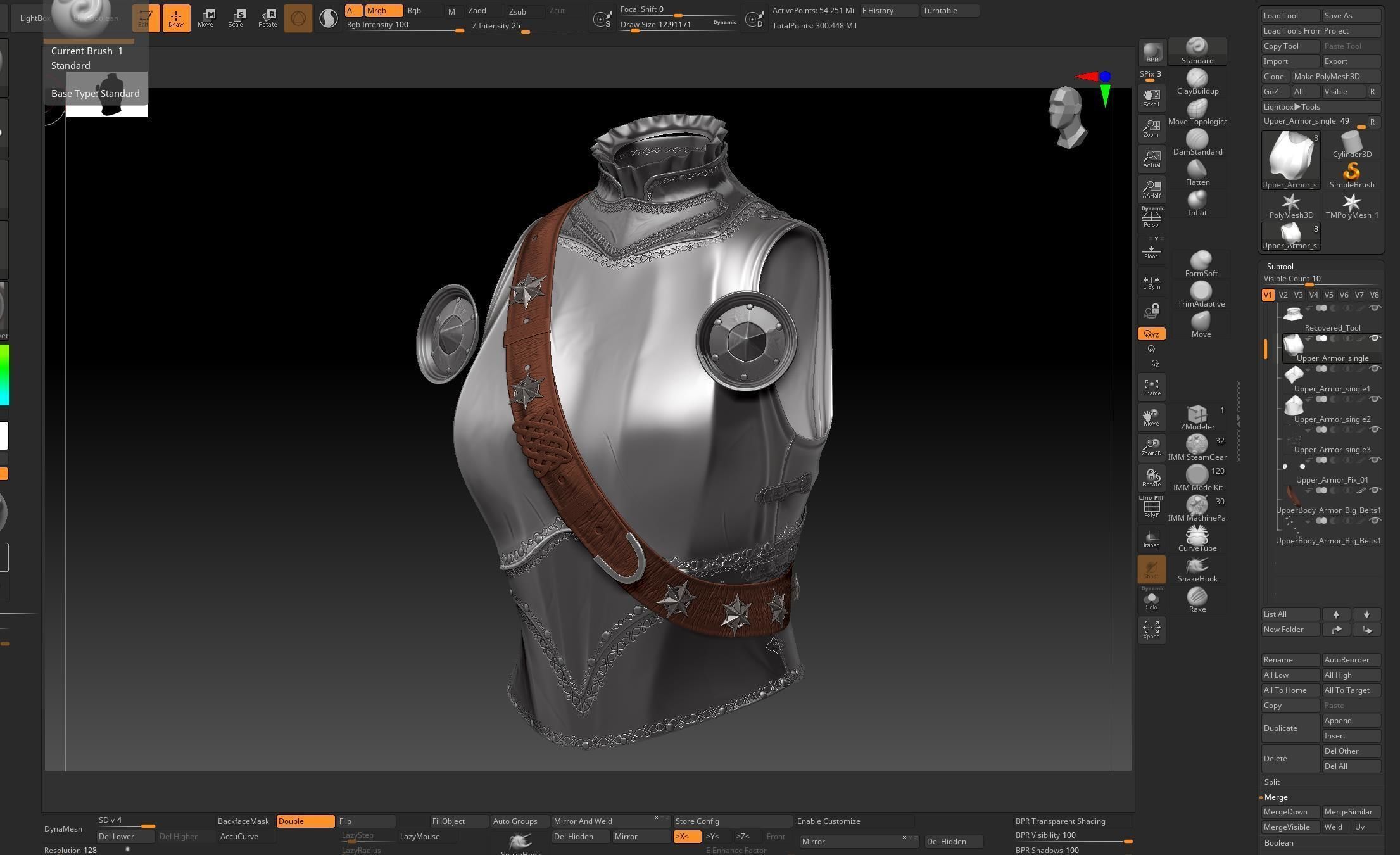Toggle the Floor grid
The height and width of the screenshot is (855, 1400).
[1151, 250]
